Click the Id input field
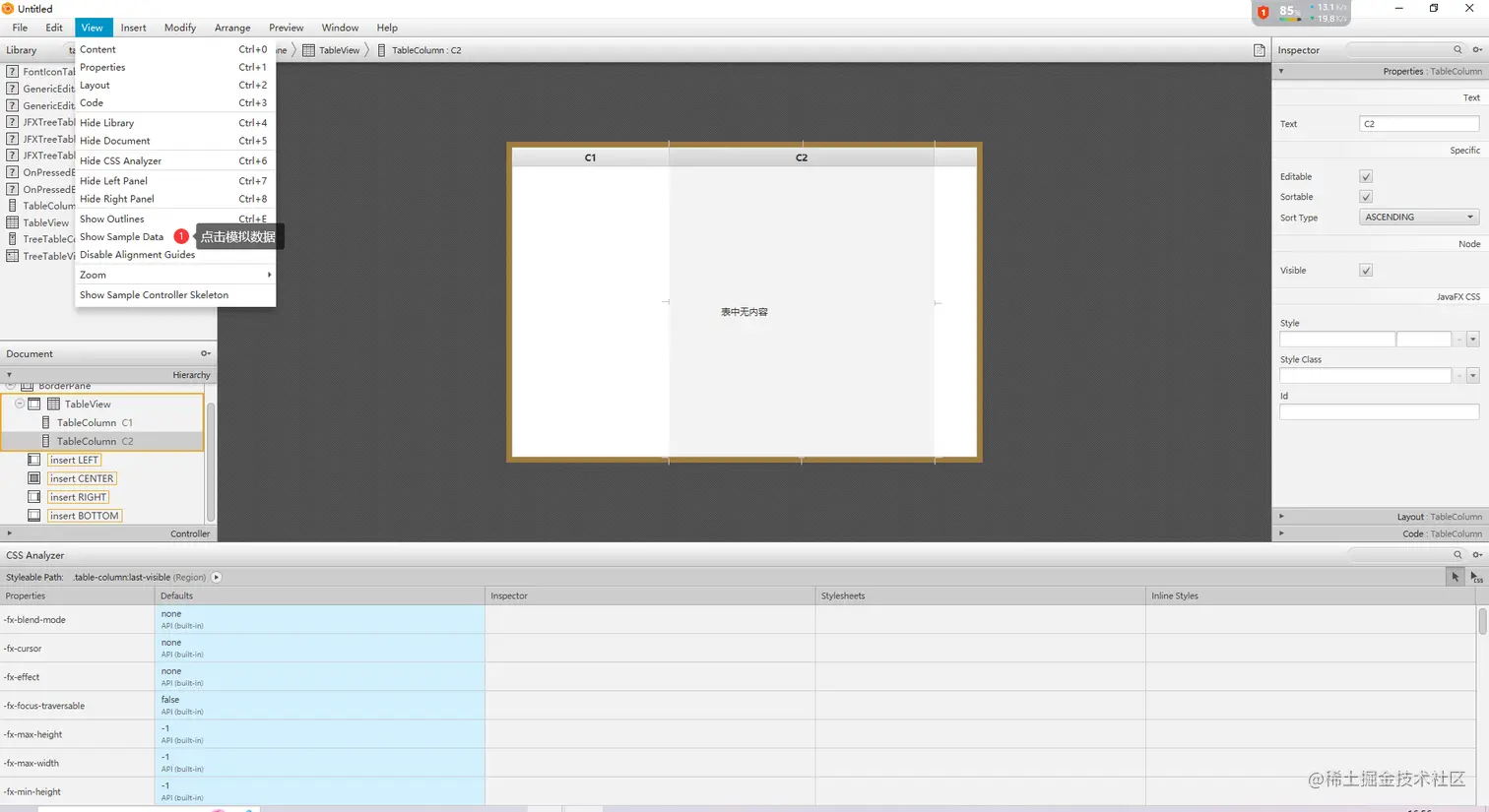The height and width of the screenshot is (812, 1489). click(x=1379, y=411)
